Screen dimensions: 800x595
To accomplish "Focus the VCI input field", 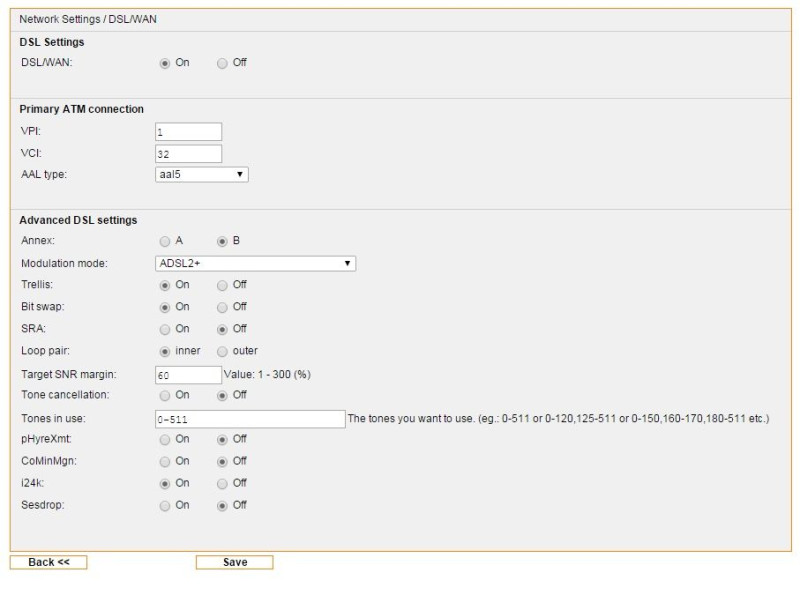I will pos(188,154).
